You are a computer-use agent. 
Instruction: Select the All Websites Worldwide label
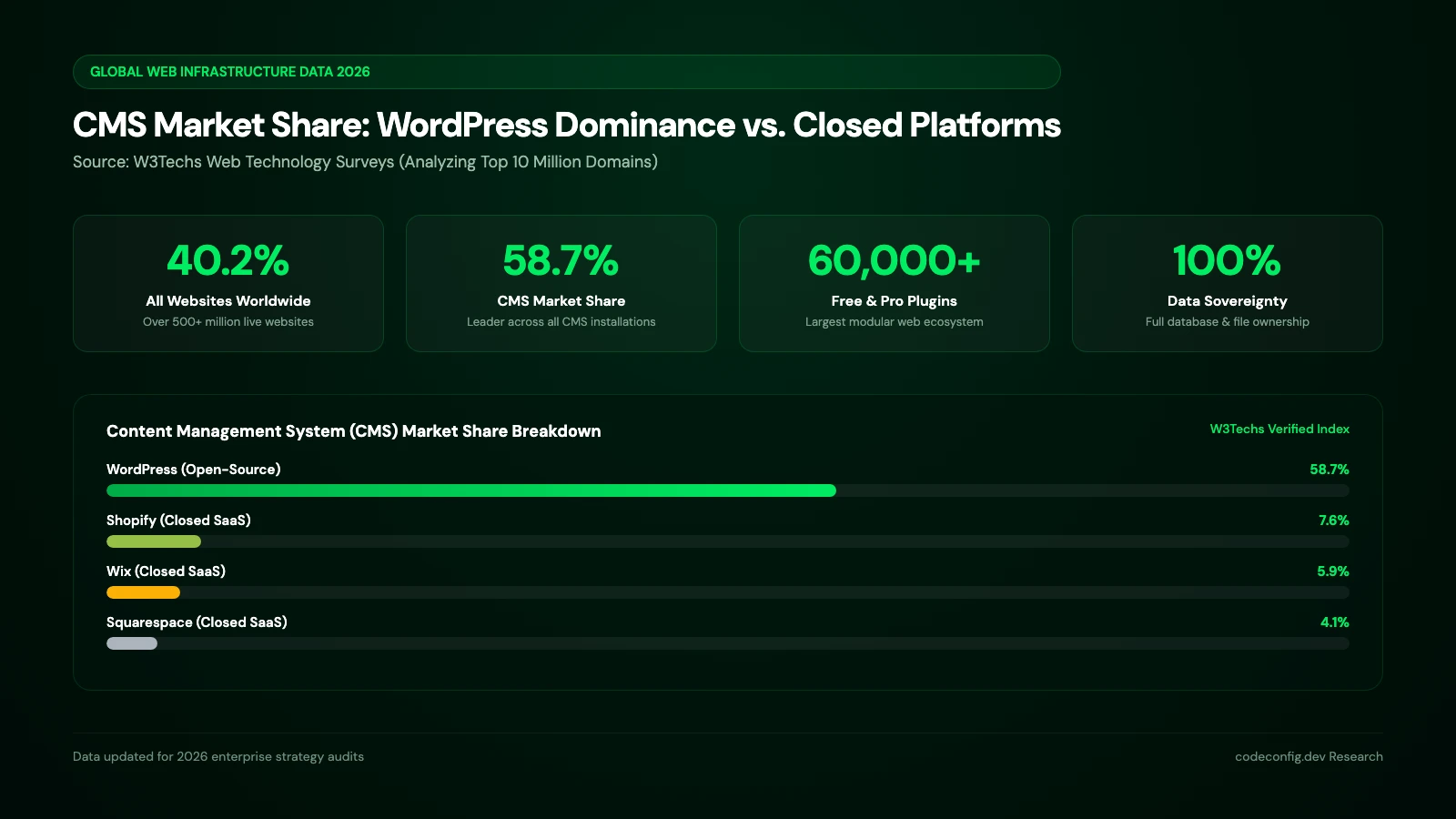[228, 301]
